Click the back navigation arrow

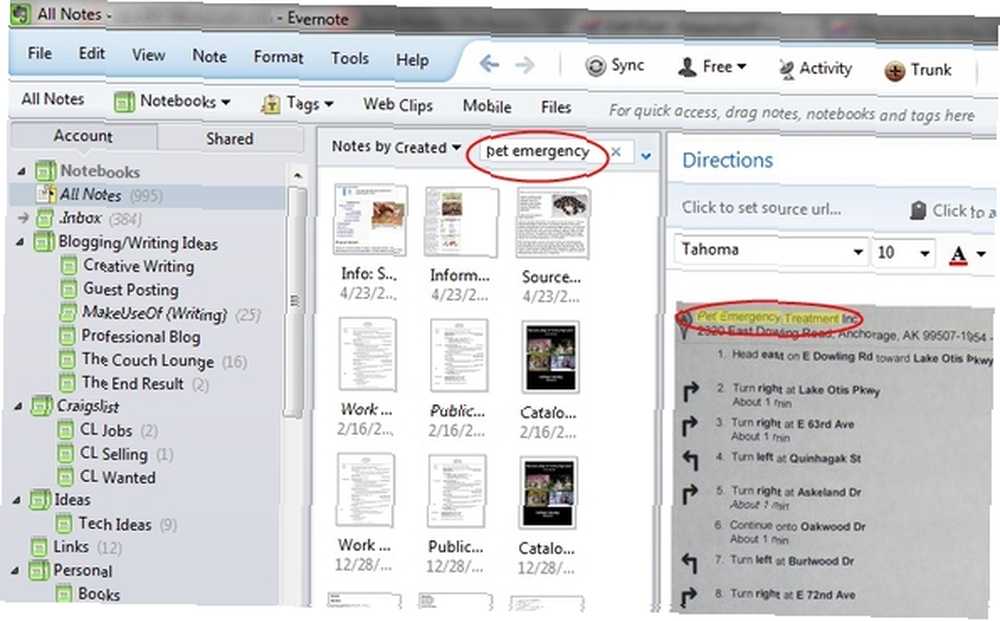(x=489, y=64)
